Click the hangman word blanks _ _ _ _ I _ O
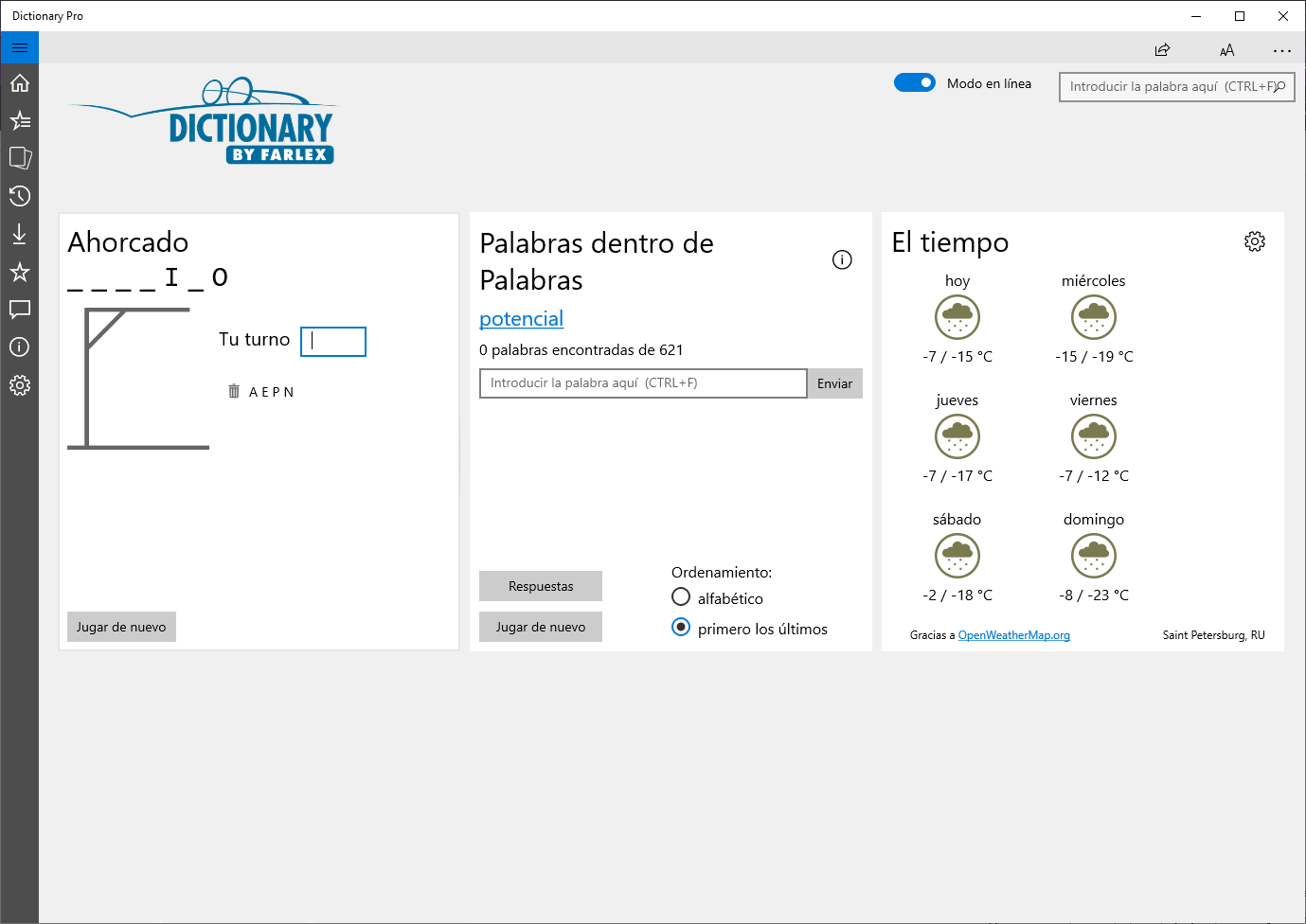Viewport: 1306px width, 924px height. (x=148, y=277)
